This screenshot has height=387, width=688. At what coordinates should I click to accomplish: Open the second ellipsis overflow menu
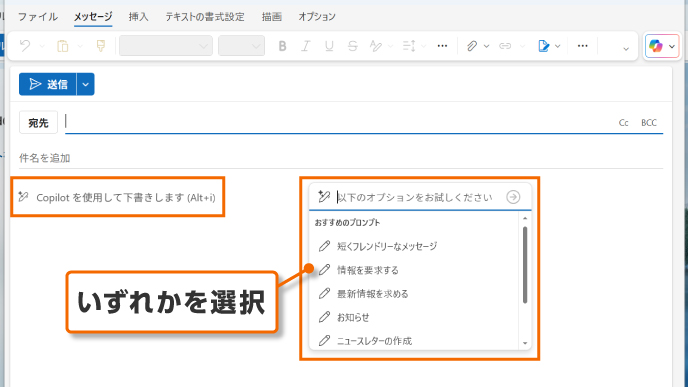(582, 46)
